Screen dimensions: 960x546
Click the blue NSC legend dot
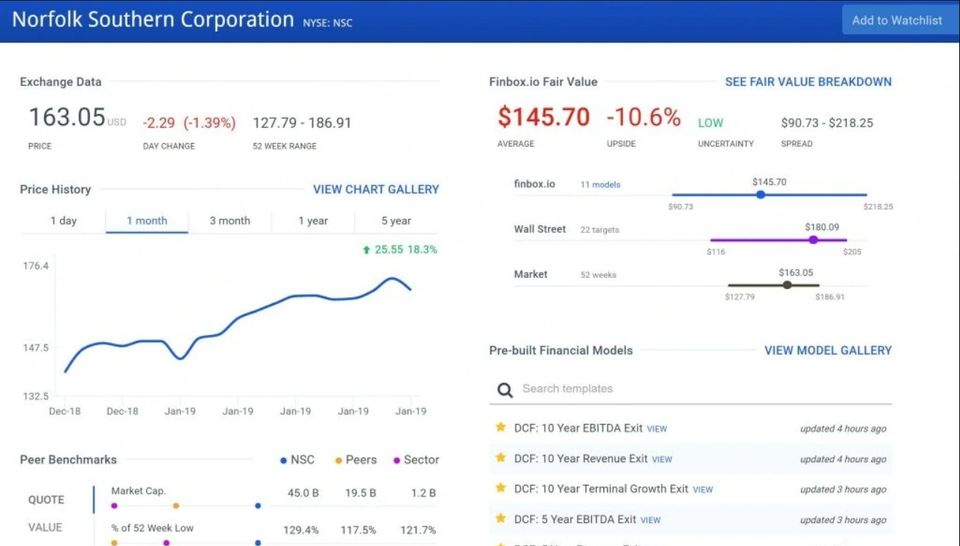coord(283,460)
